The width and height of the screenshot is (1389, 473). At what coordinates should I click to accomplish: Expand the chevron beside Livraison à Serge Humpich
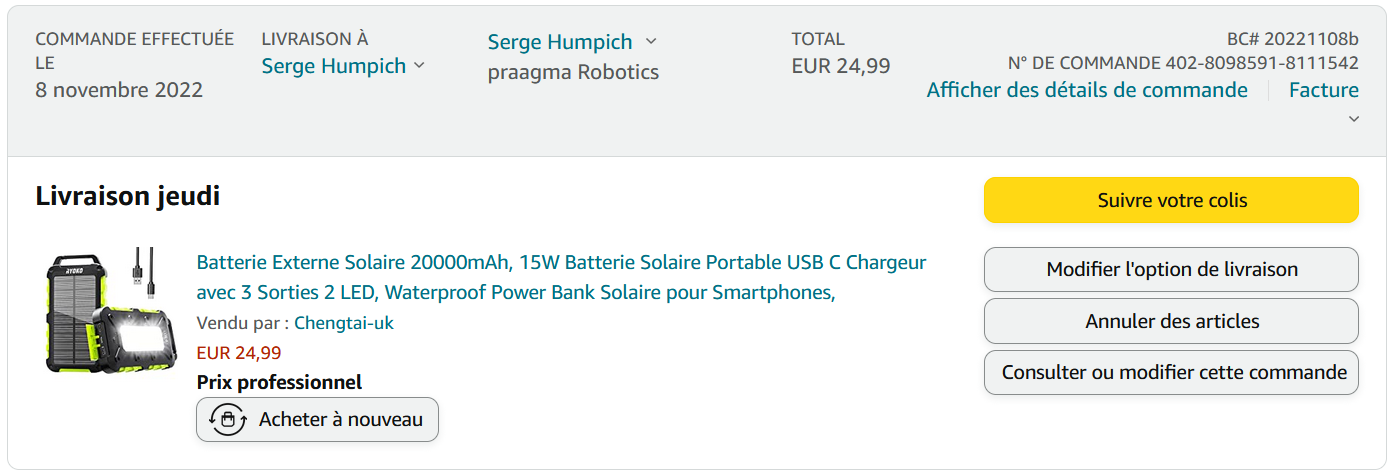(x=419, y=66)
